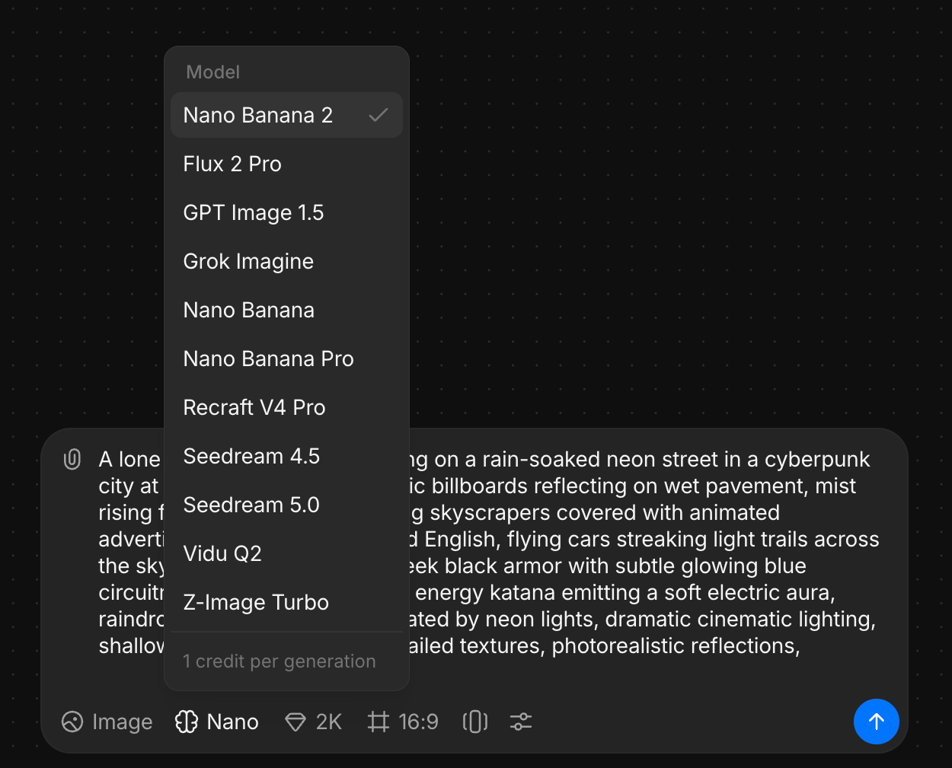Open the Image type dropdown
The image size is (952, 768).
pyautogui.click(x=107, y=722)
